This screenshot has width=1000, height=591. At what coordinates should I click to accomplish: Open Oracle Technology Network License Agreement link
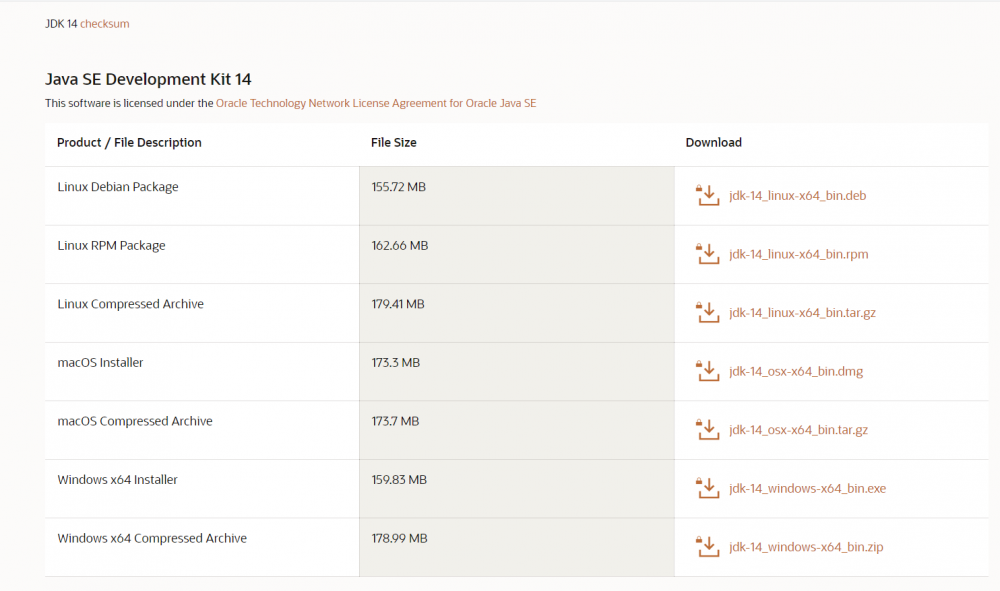pos(376,103)
